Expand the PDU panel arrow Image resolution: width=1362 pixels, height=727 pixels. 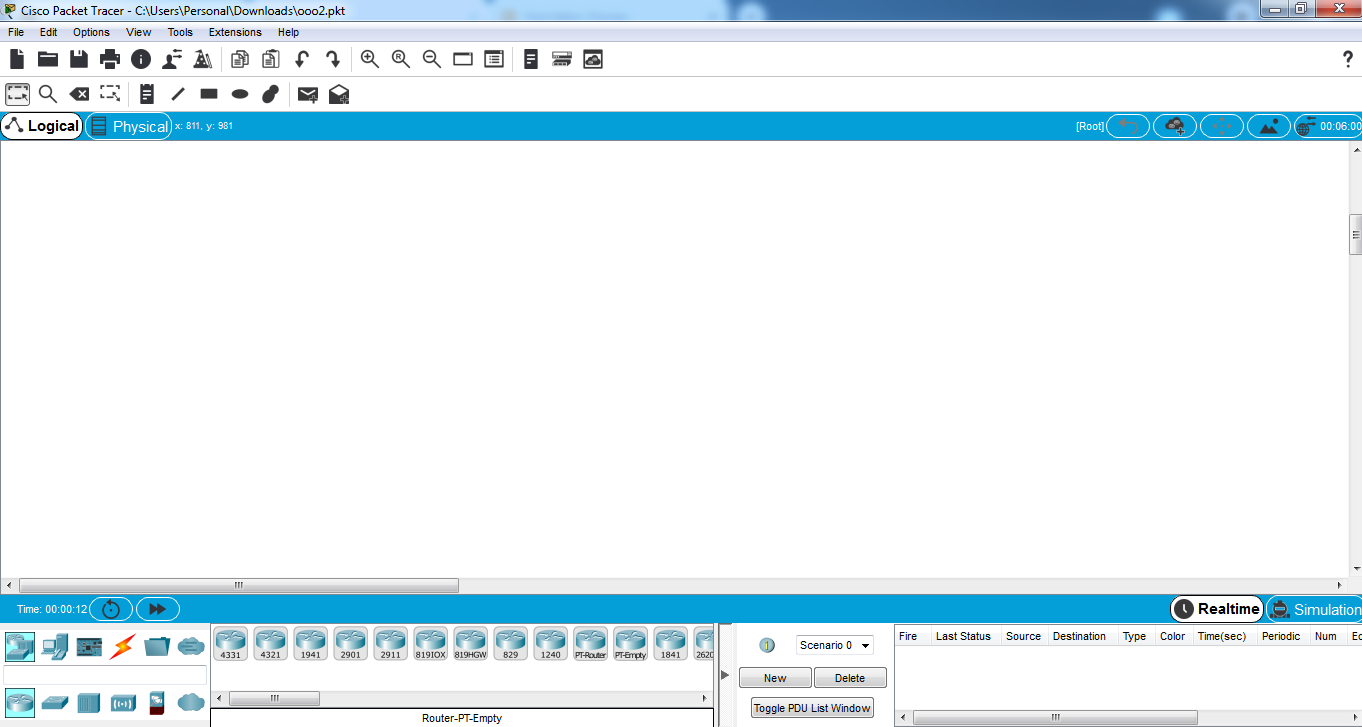pyautogui.click(x=725, y=675)
